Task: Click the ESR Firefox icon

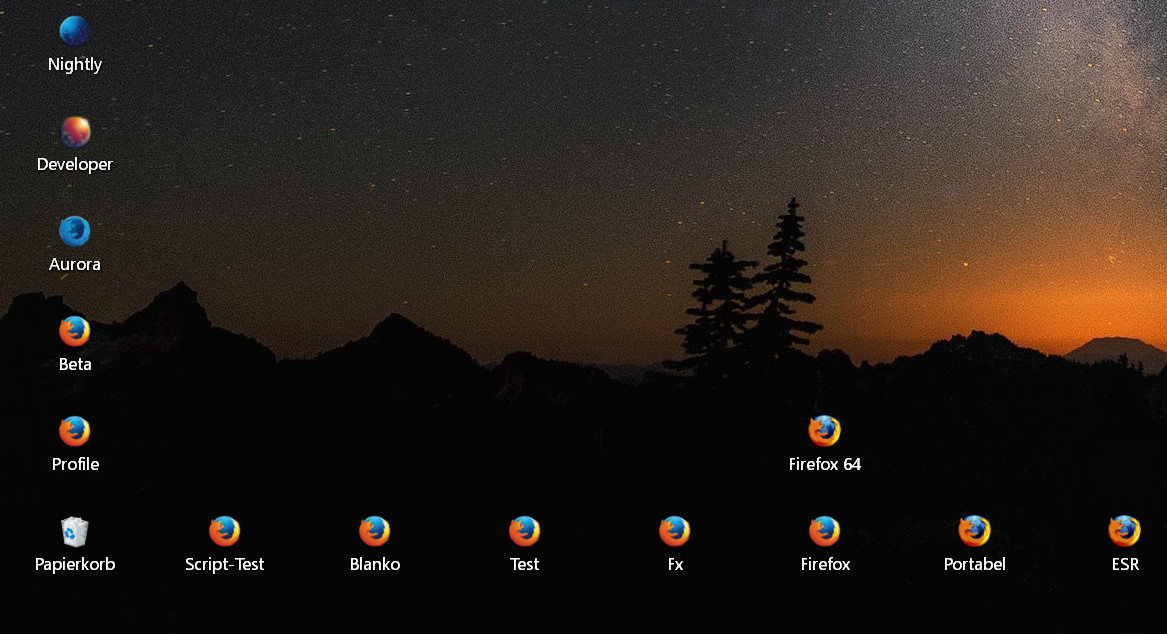Action: (x=1125, y=531)
